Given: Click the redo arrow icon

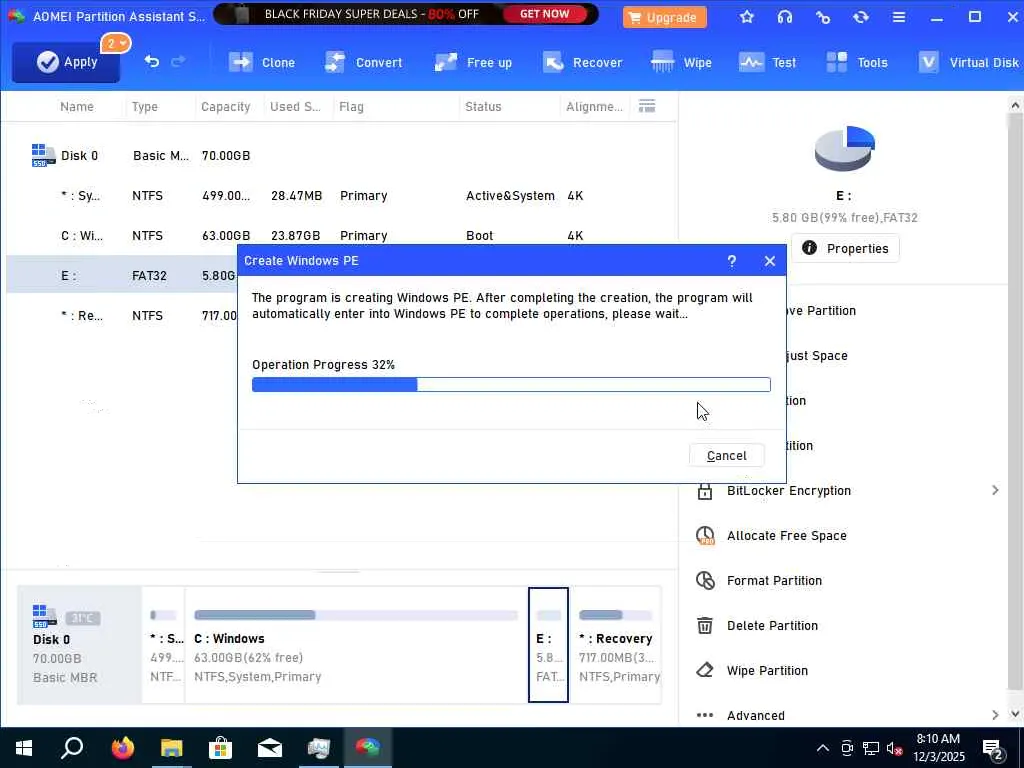Looking at the screenshot, I should (x=178, y=61).
